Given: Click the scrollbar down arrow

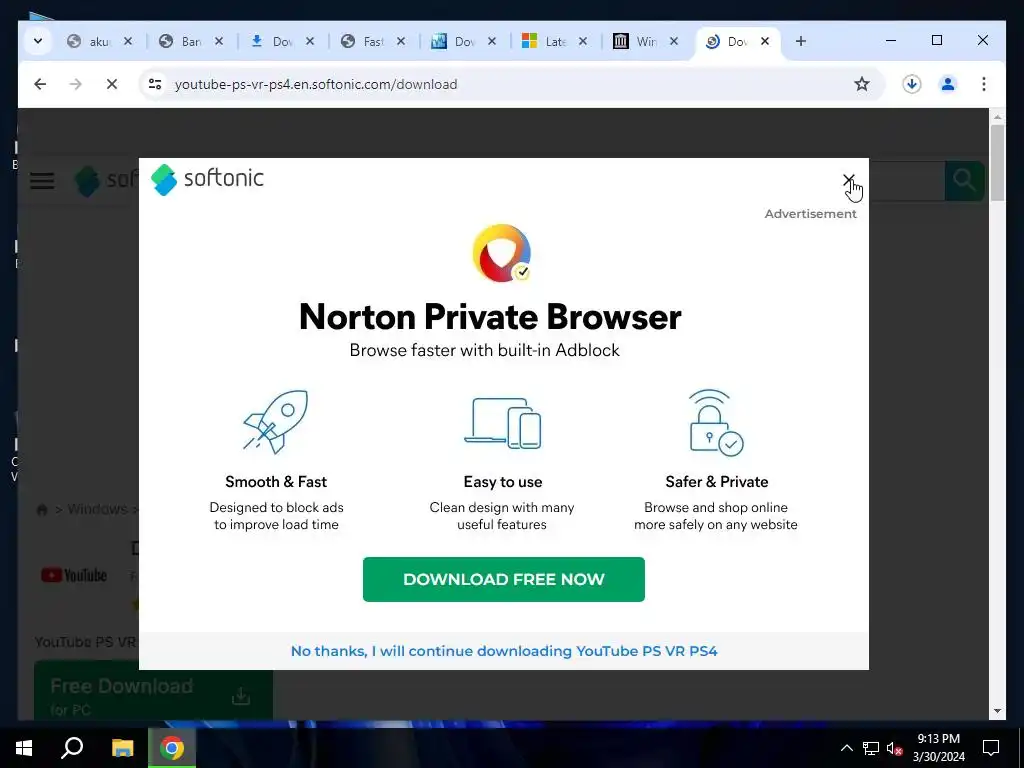Looking at the screenshot, I should 997,711.
